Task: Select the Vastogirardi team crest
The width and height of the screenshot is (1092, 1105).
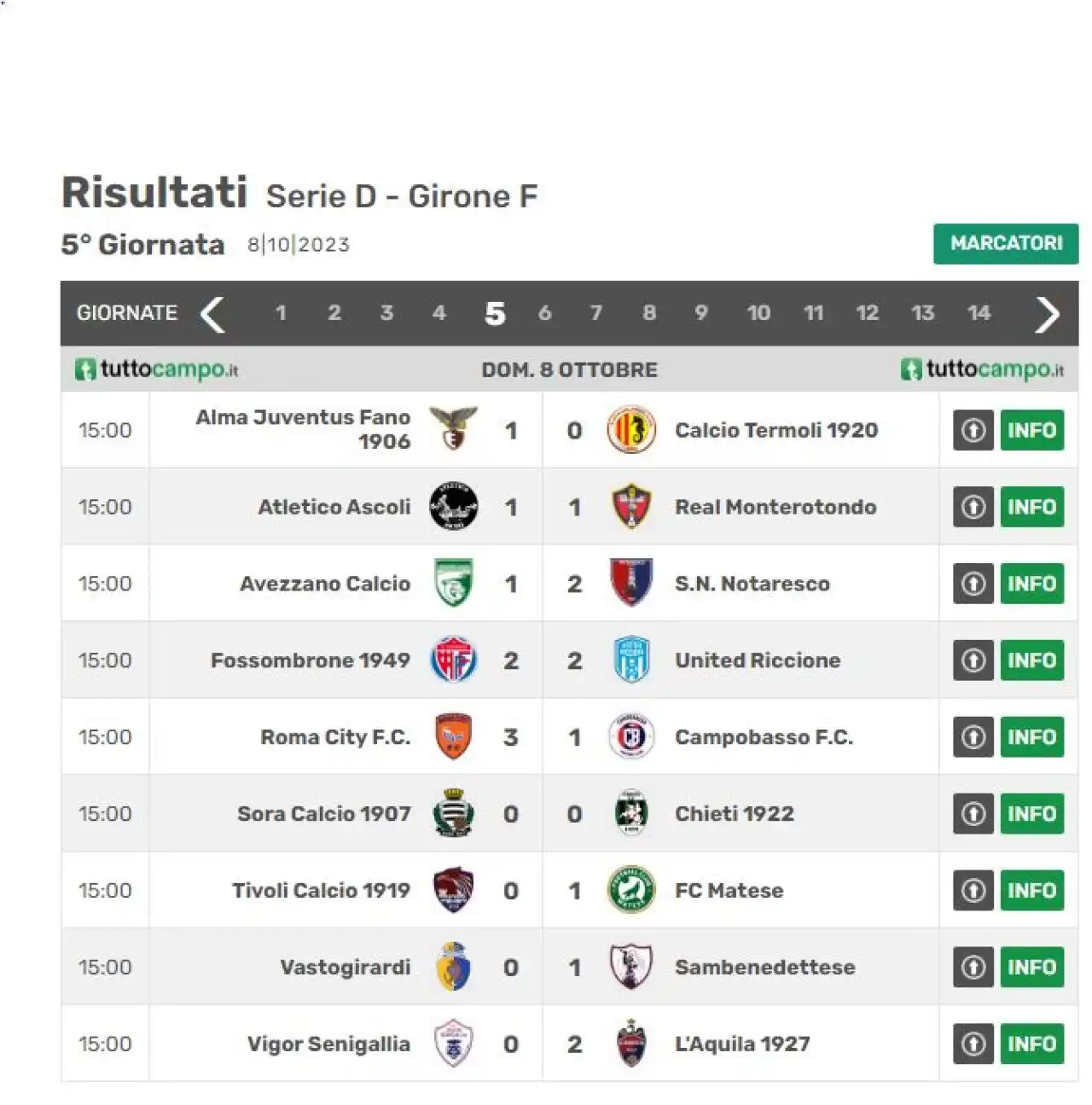Action: pos(453,967)
